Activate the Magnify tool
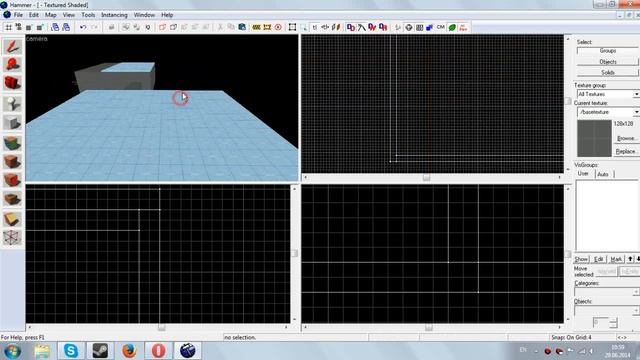The height and width of the screenshot is (360, 640). click(x=12, y=64)
